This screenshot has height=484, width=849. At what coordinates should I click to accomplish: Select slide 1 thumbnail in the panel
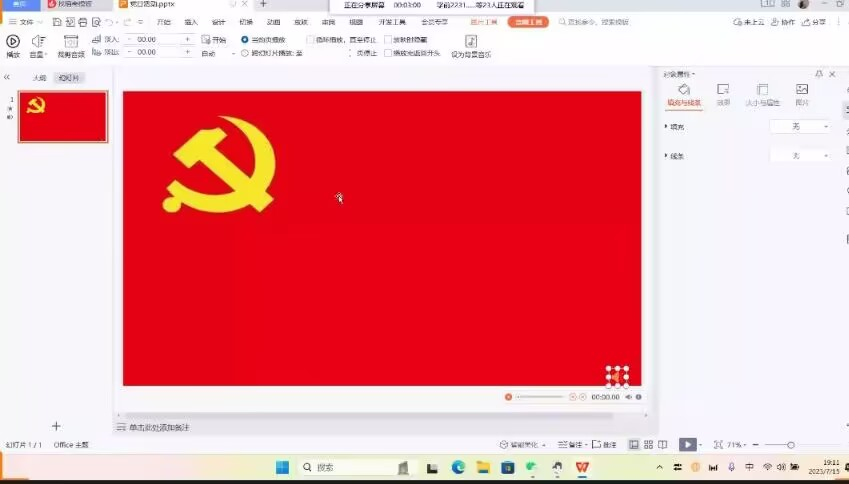click(x=62, y=117)
